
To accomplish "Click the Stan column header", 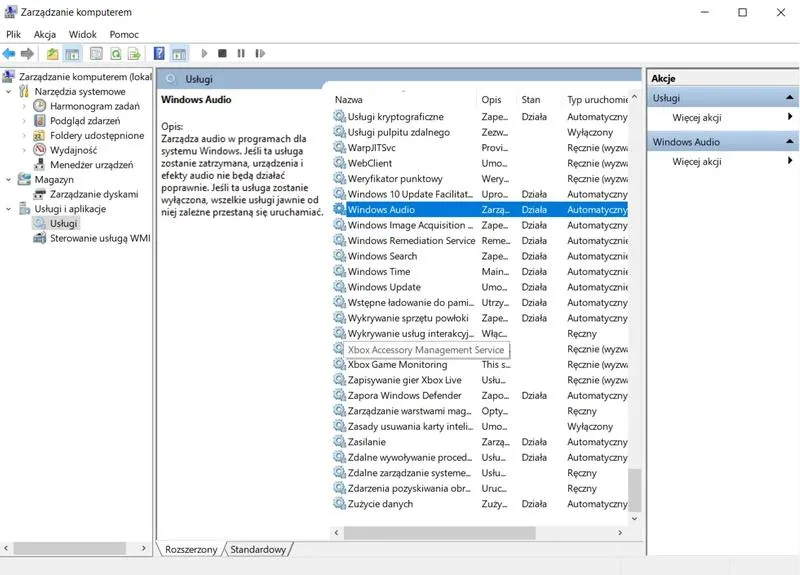I will [x=531, y=100].
